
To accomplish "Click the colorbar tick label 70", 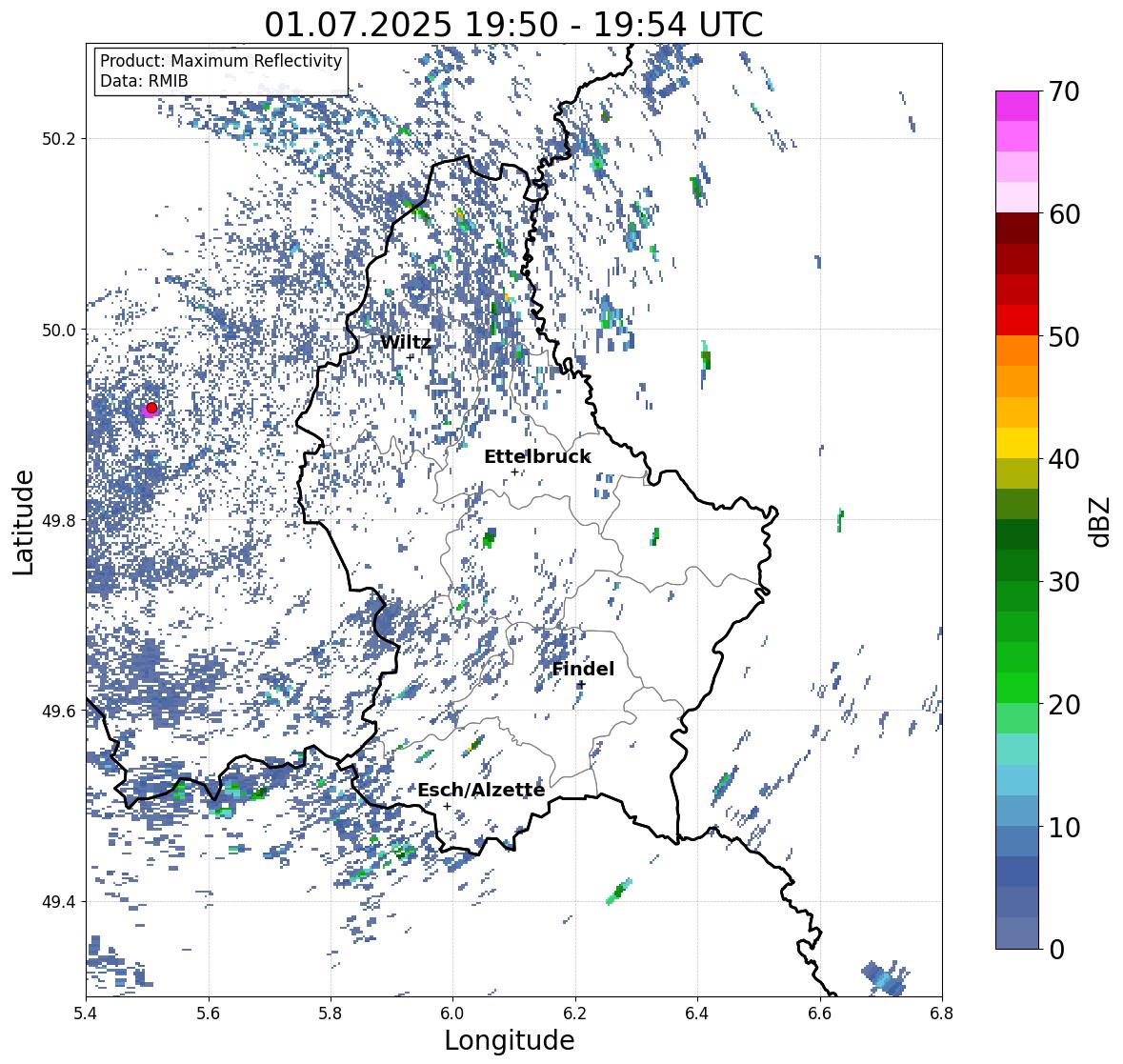I will pos(1064,91).
